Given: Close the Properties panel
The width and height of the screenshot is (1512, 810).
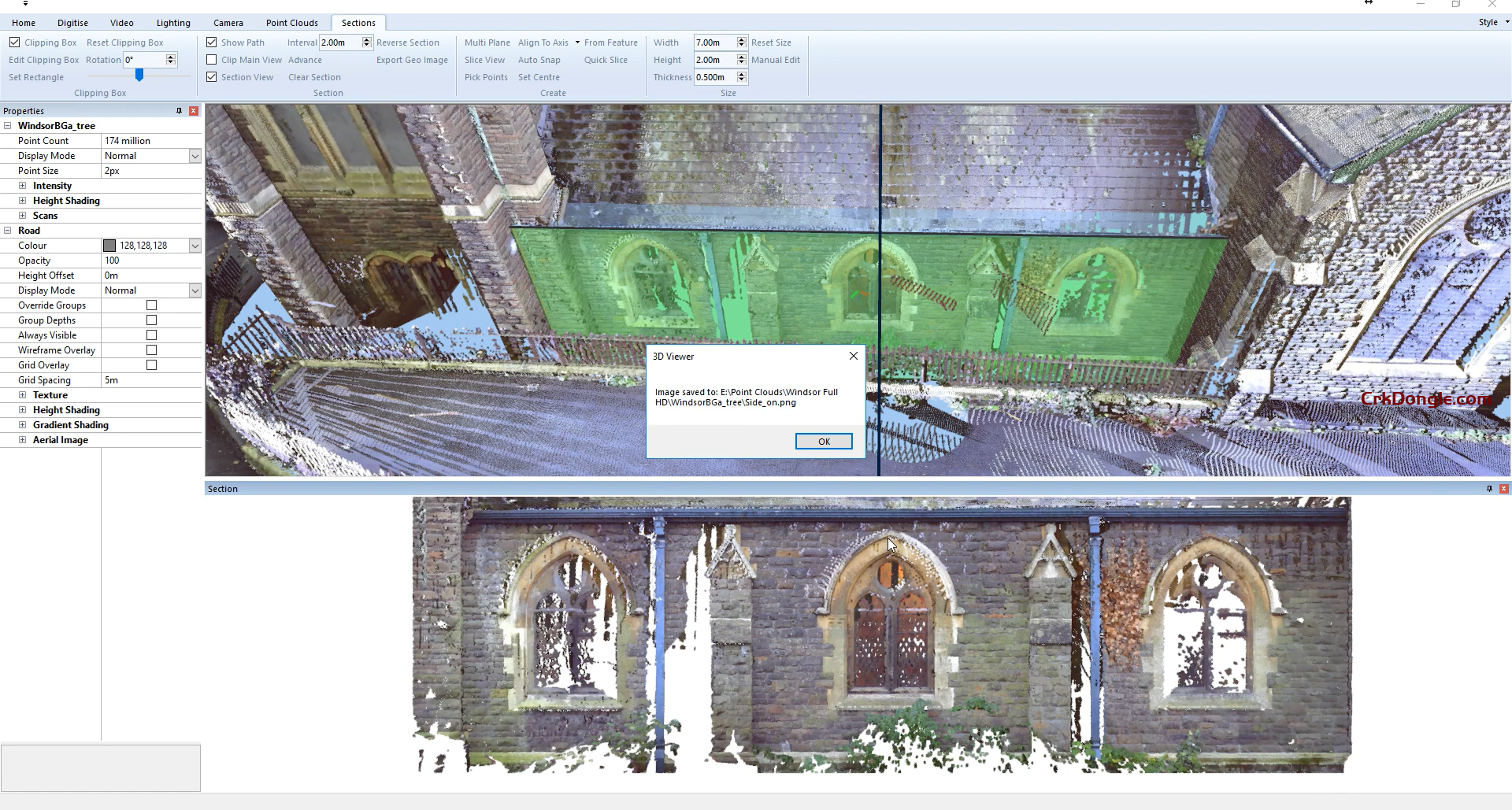Looking at the screenshot, I should click(x=194, y=111).
